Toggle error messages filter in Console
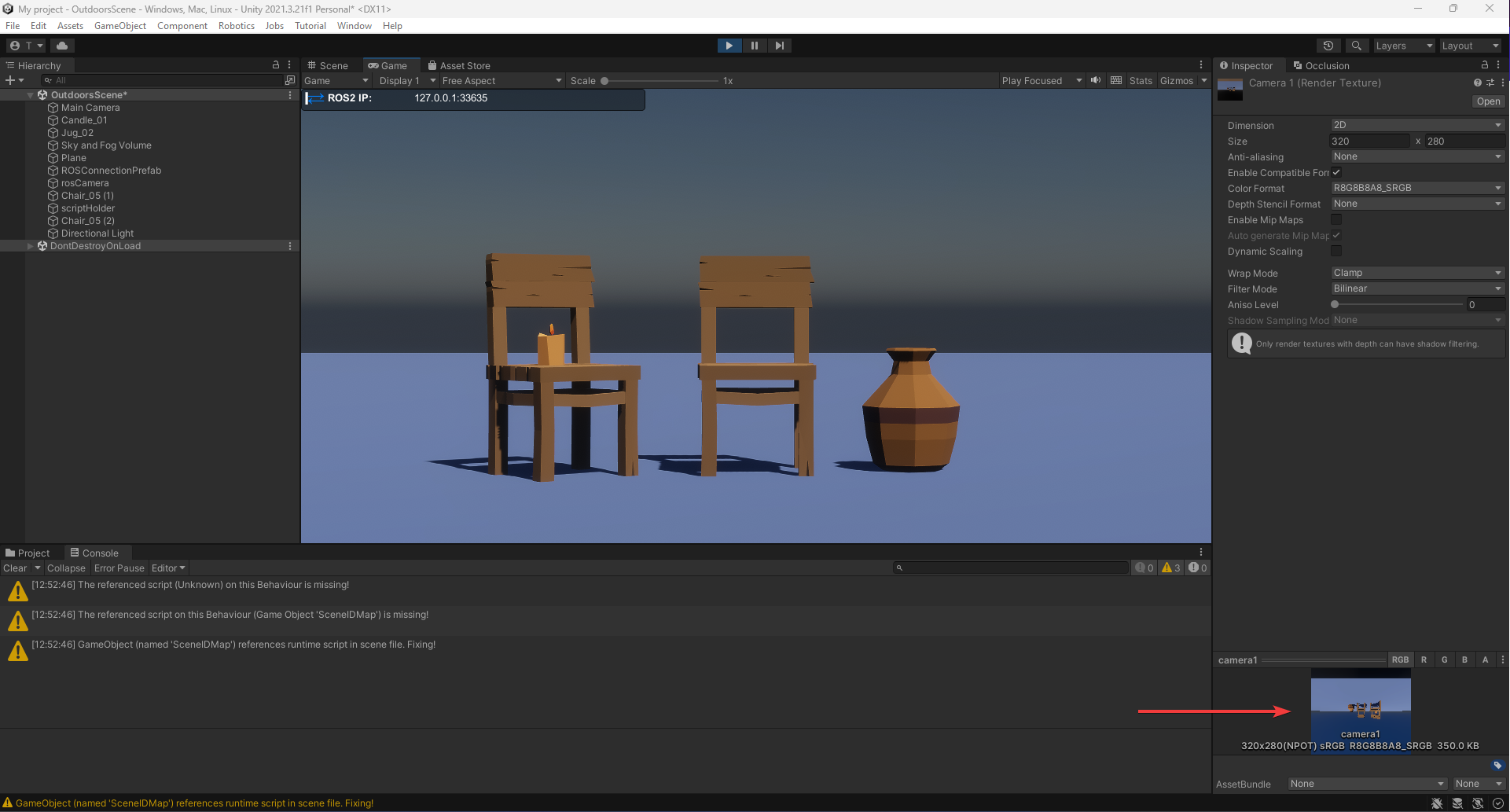 (1197, 568)
